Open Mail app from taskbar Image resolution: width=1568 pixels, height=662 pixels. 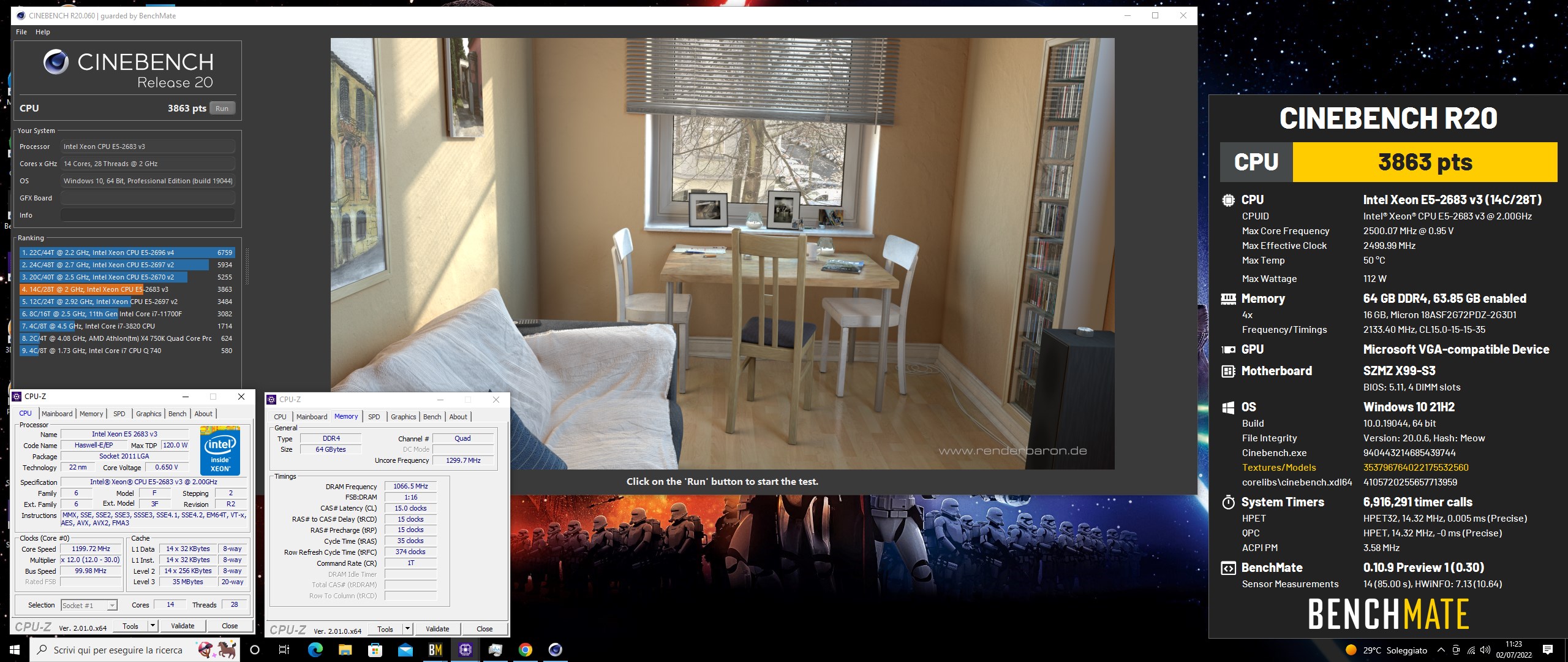point(405,650)
